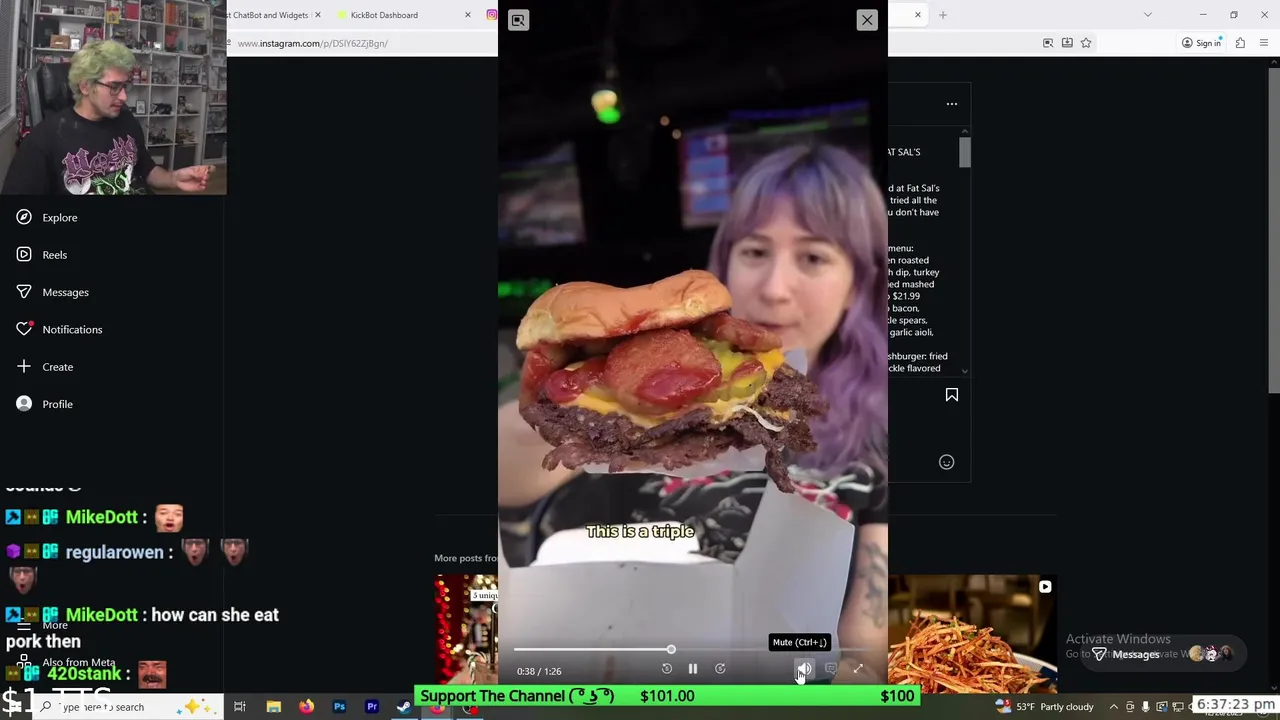The height and width of the screenshot is (720, 1280).
Task: Open Task View on taskbar
Action: point(240,707)
